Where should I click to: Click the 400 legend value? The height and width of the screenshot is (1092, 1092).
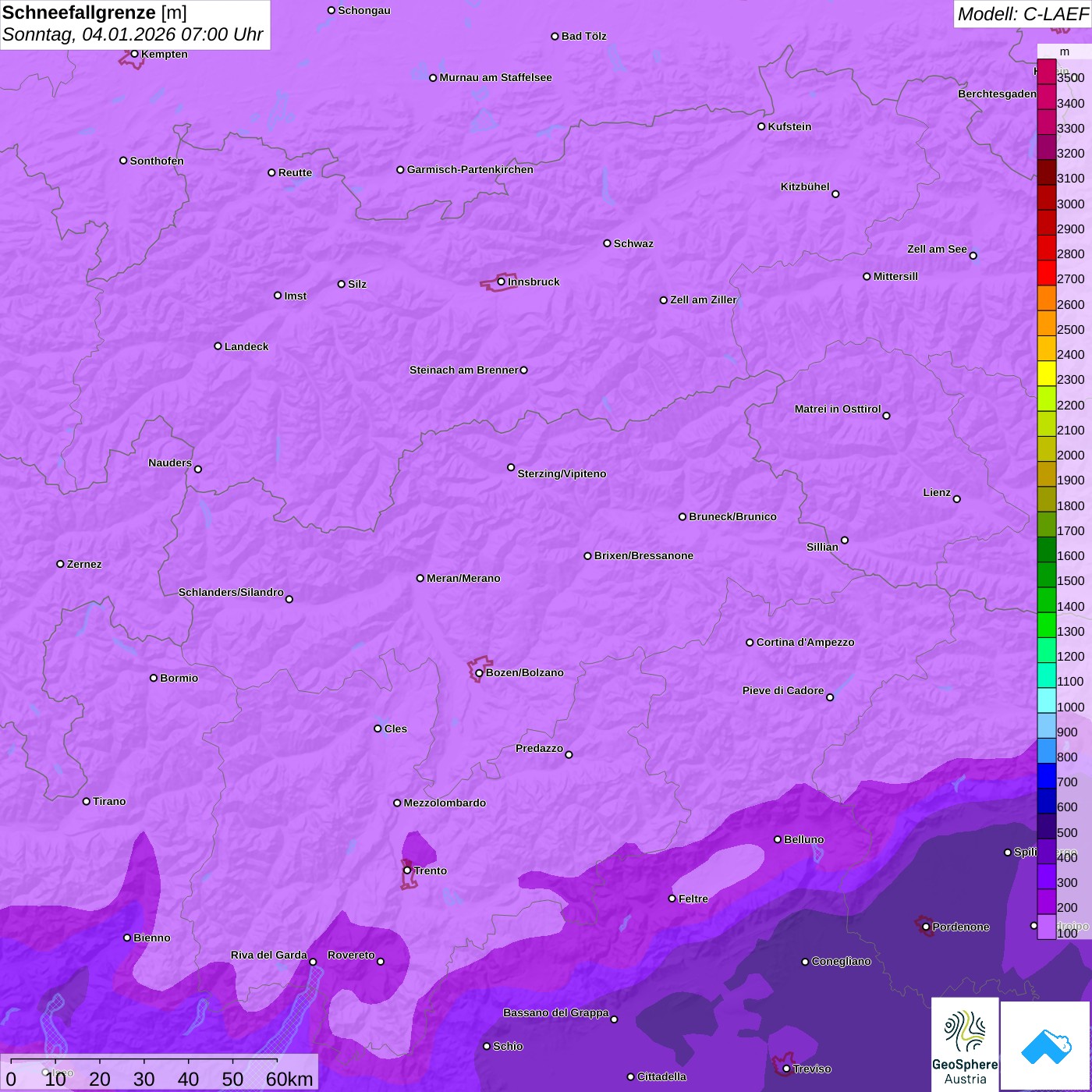(1067, 858)
